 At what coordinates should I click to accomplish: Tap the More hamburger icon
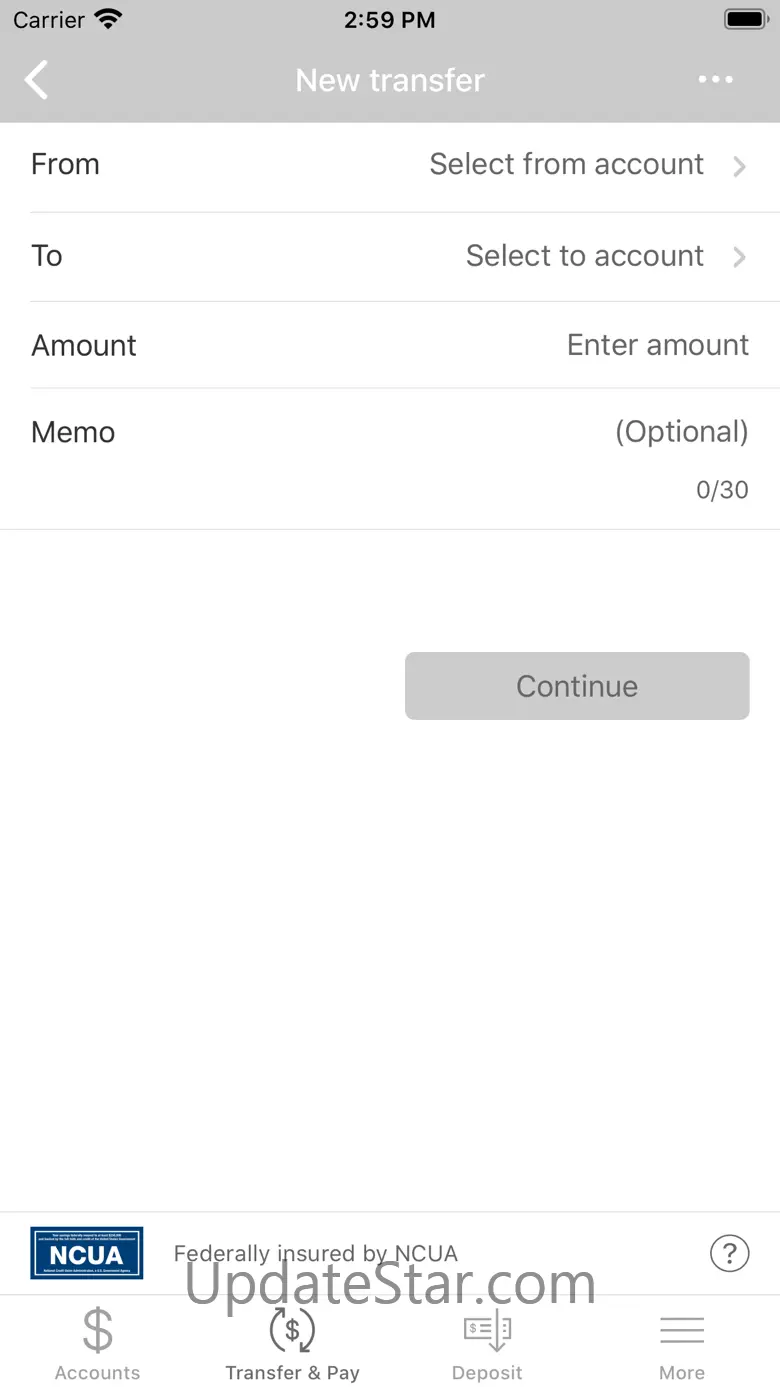coord(682,1330)
